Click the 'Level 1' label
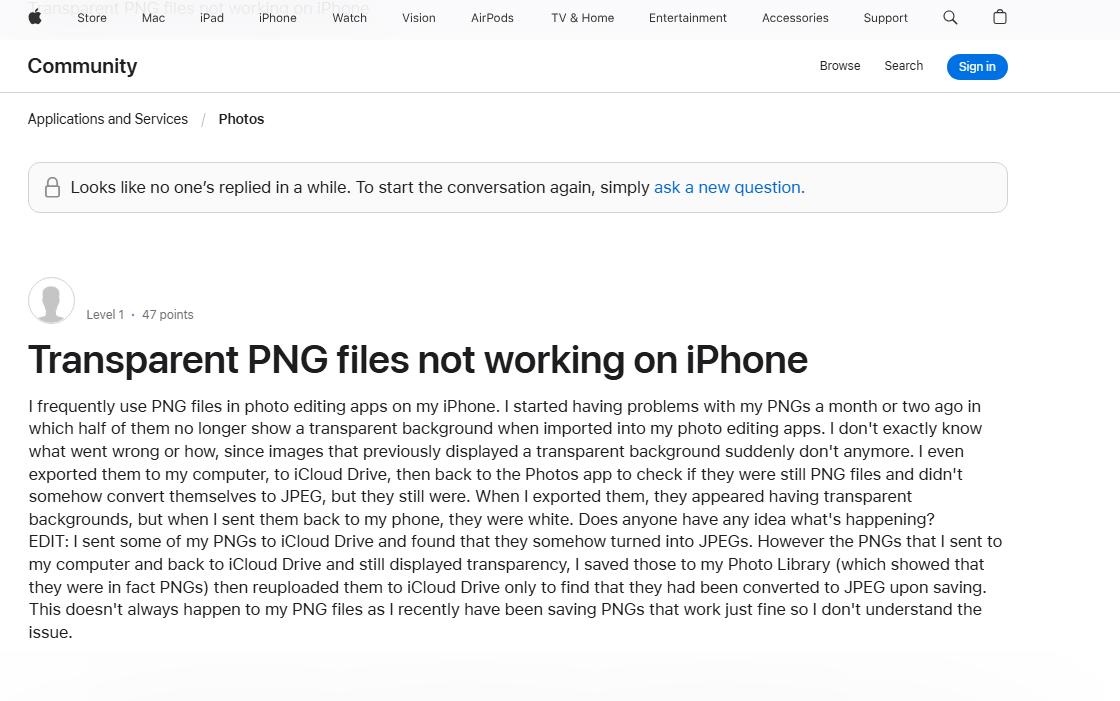 (105, 314)
